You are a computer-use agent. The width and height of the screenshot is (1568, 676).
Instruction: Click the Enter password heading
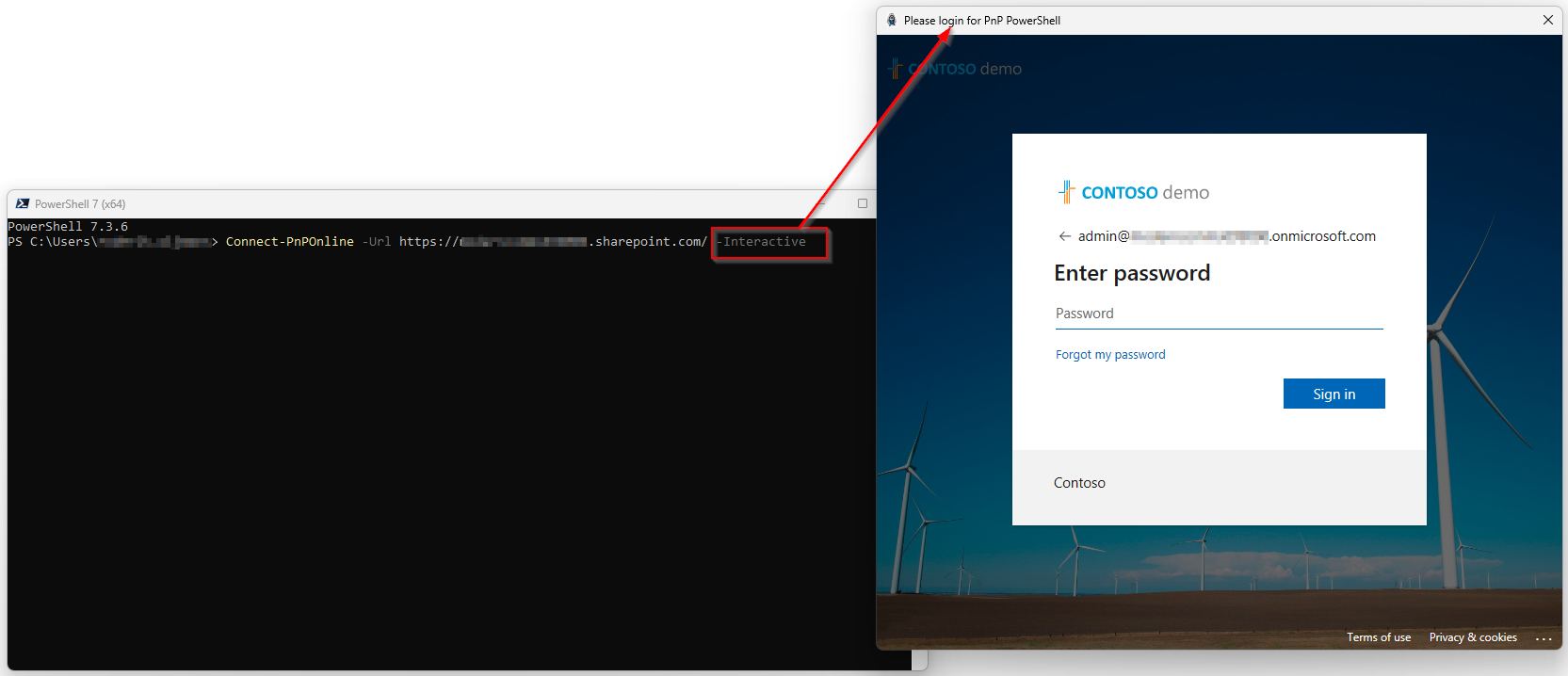pyautogui.click(x=1131, y=273)
